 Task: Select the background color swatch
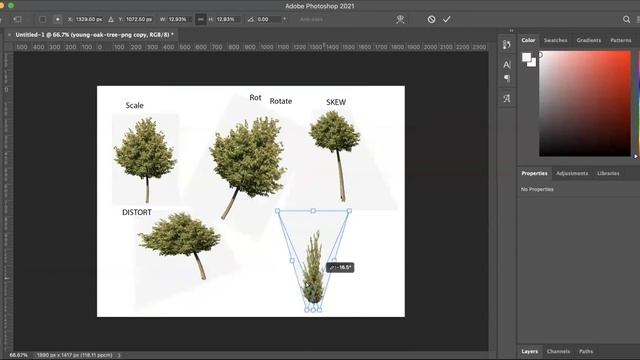532,63
